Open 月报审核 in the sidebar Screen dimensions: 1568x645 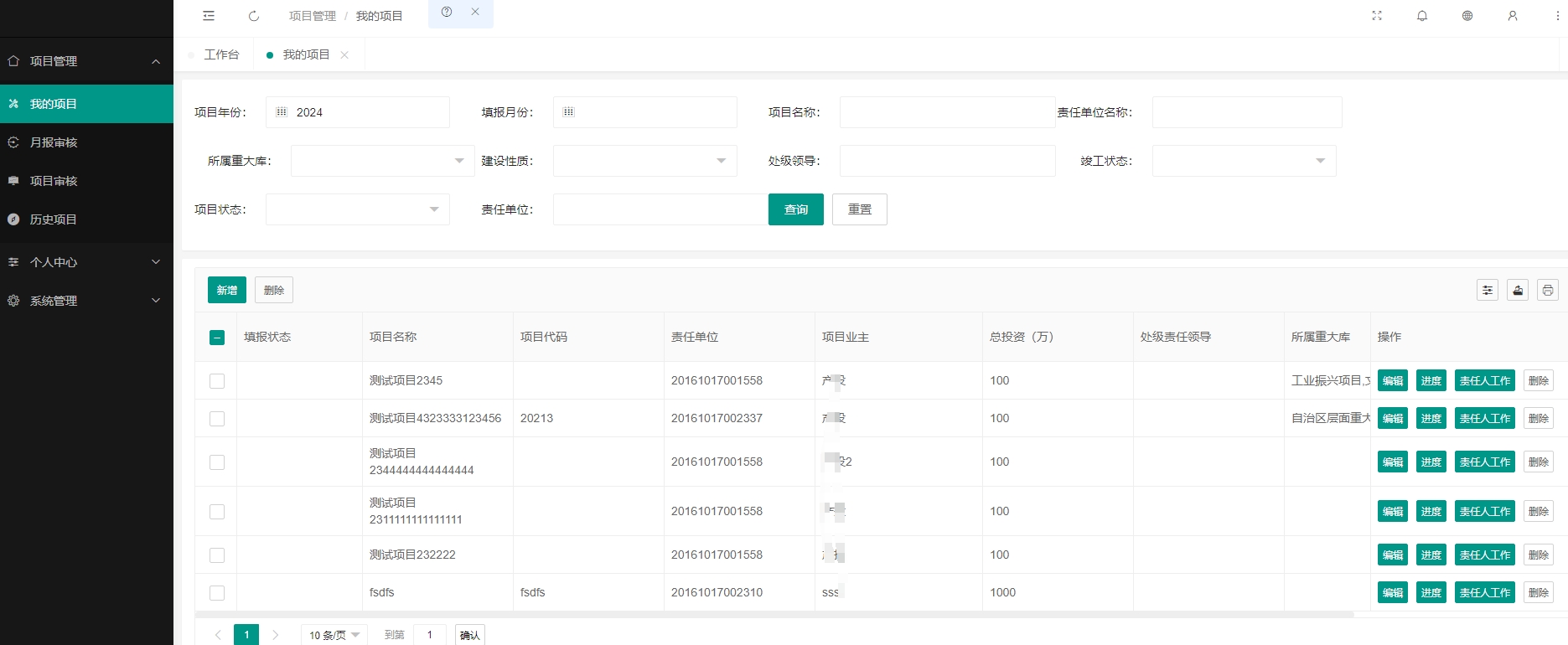86,142
